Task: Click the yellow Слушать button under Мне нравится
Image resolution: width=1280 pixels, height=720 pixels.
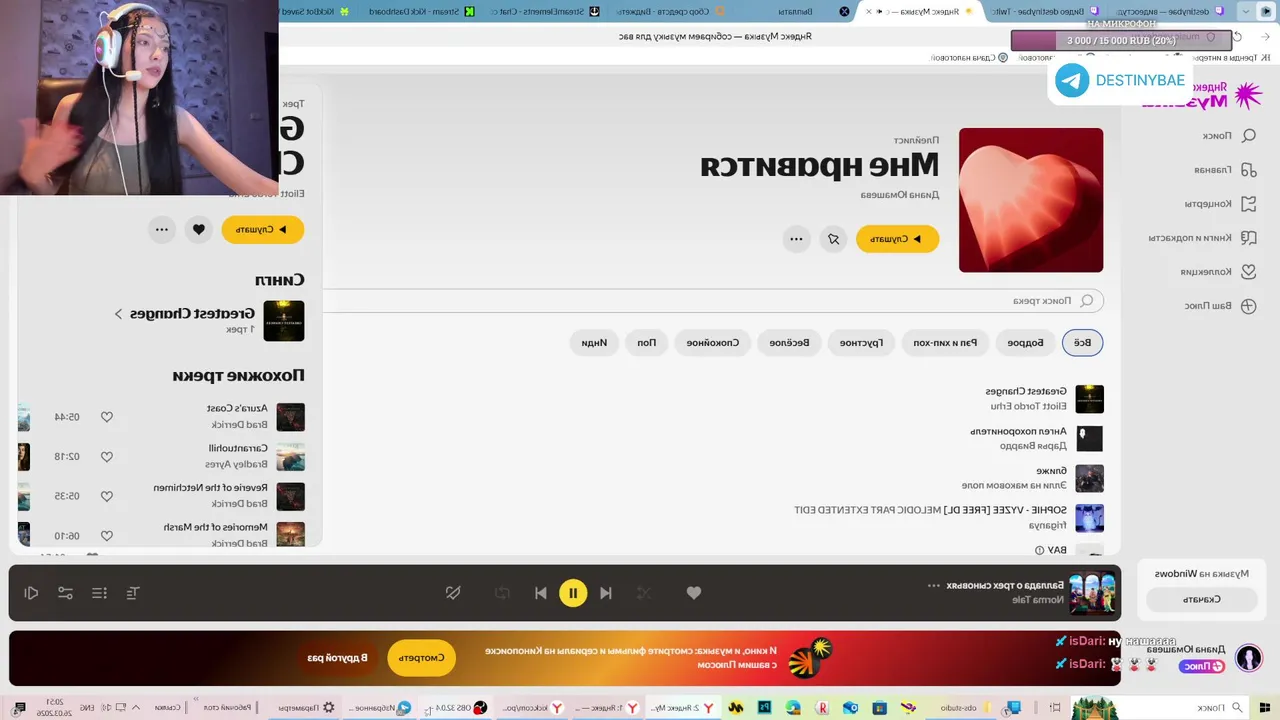Action: [x=897, y=239]
